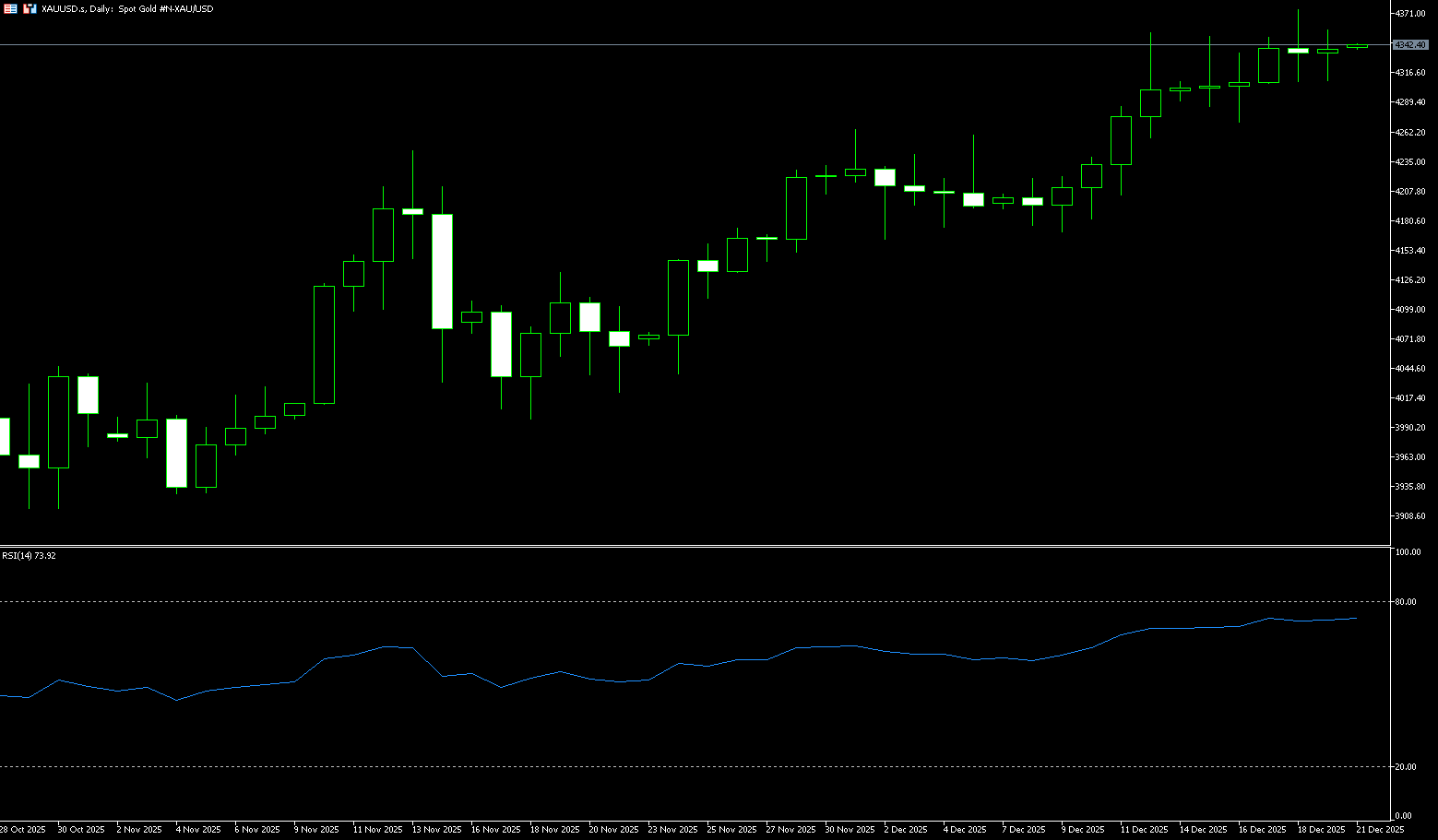Click the 28 Oct 2025 date label

[23, 830]
